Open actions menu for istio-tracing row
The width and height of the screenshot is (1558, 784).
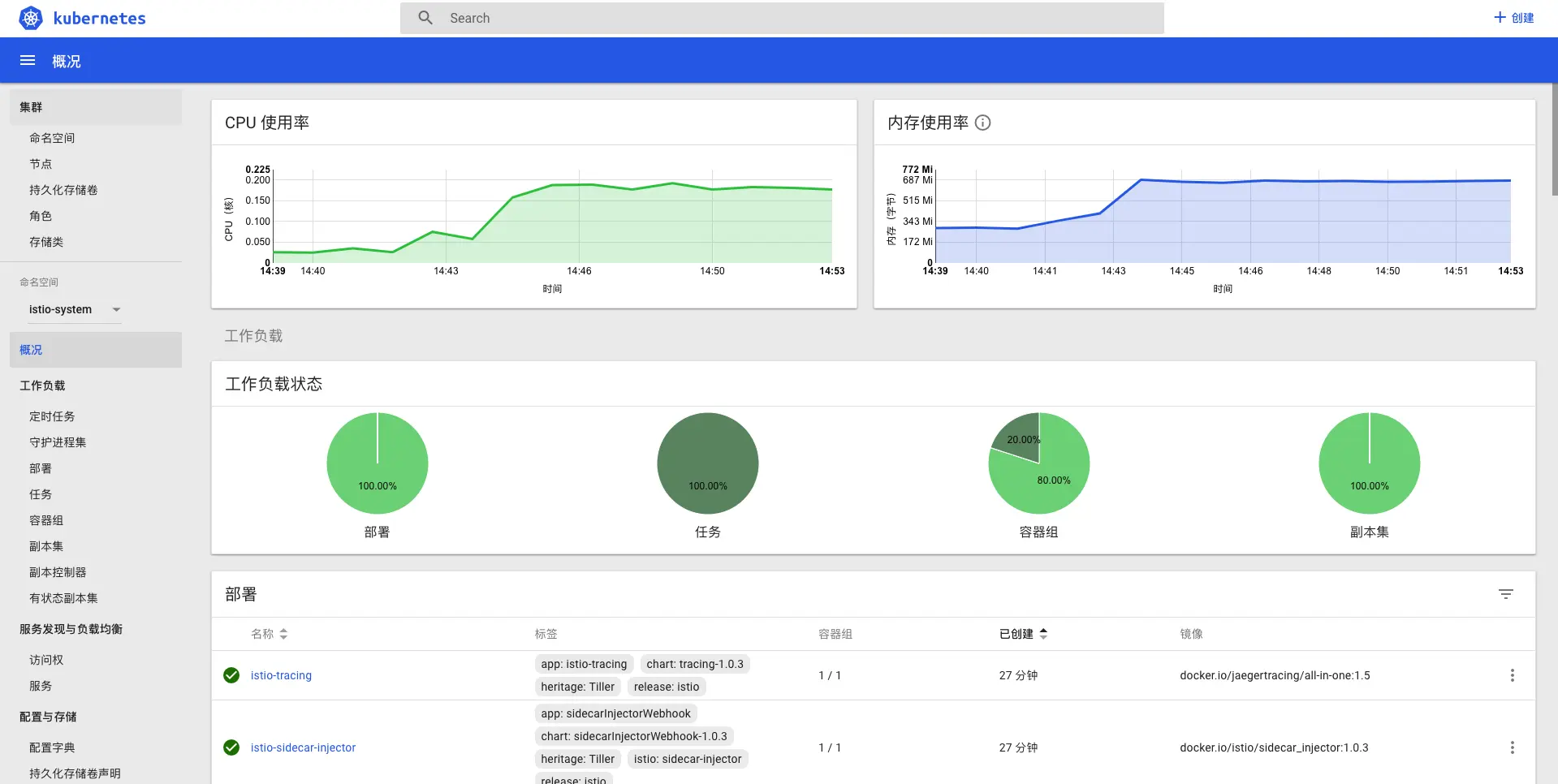1512,675
